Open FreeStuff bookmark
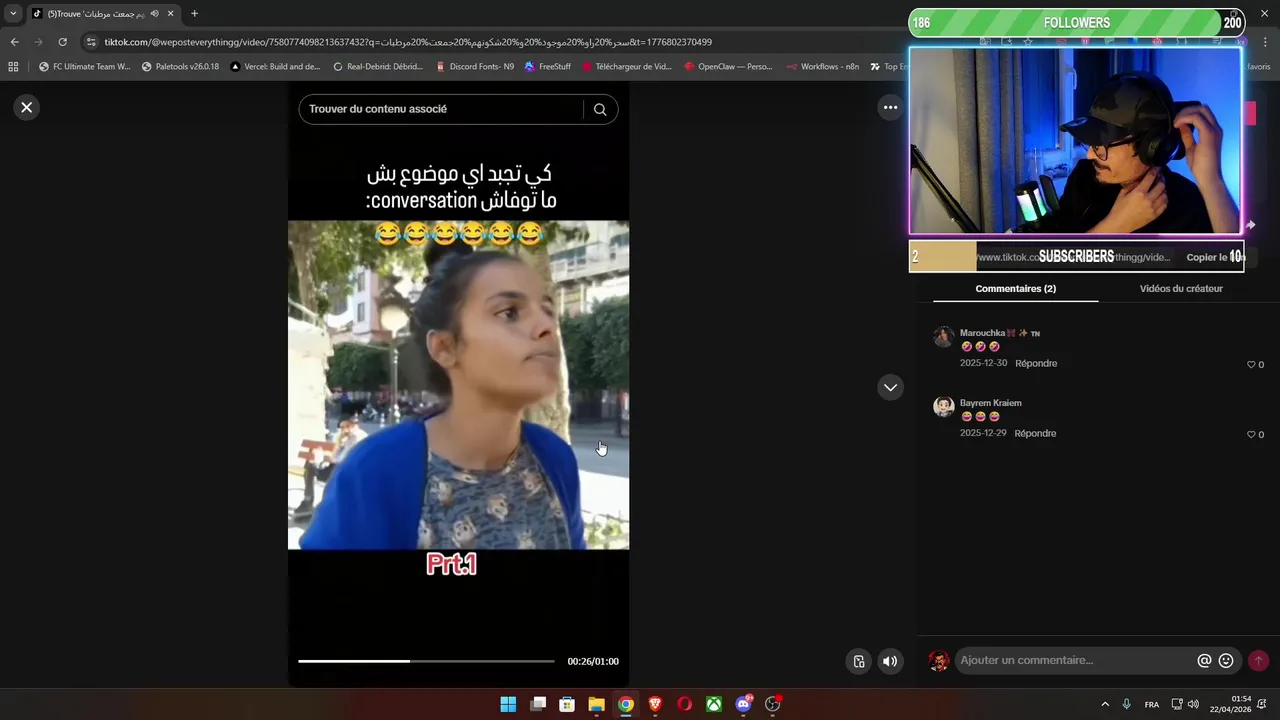1280x720 pixels. pos(547,66)
